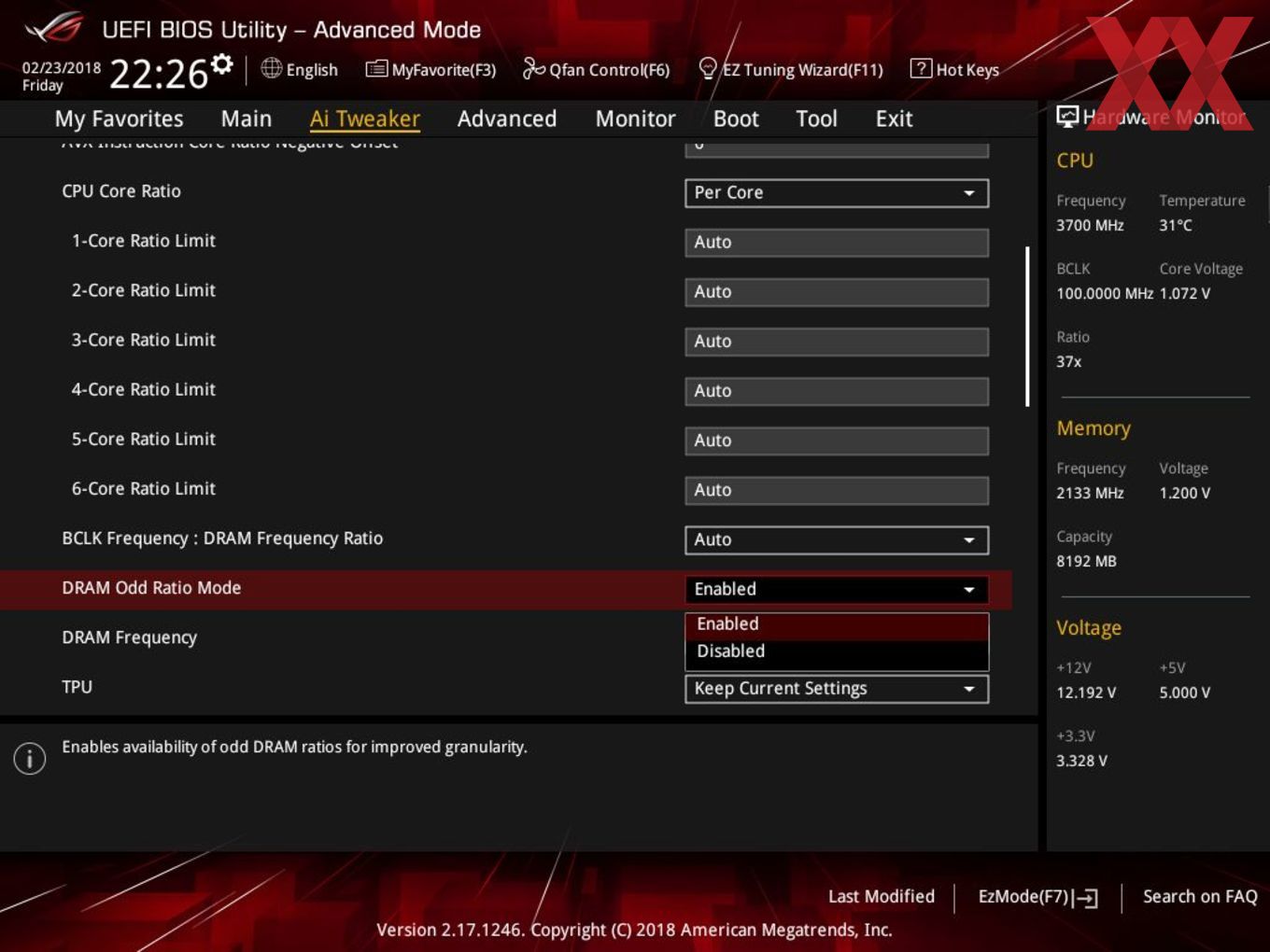Click the 3-Core Ratio Limit field
Viewport: 1270px width, 952px height.
837,342
